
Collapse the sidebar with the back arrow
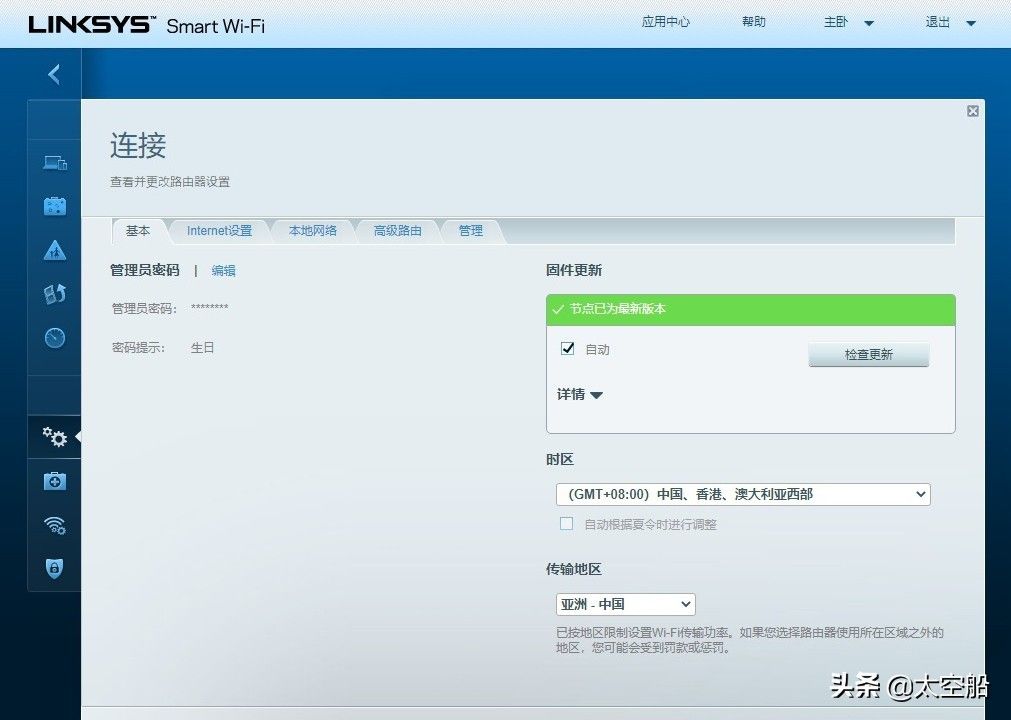point(54,74)
